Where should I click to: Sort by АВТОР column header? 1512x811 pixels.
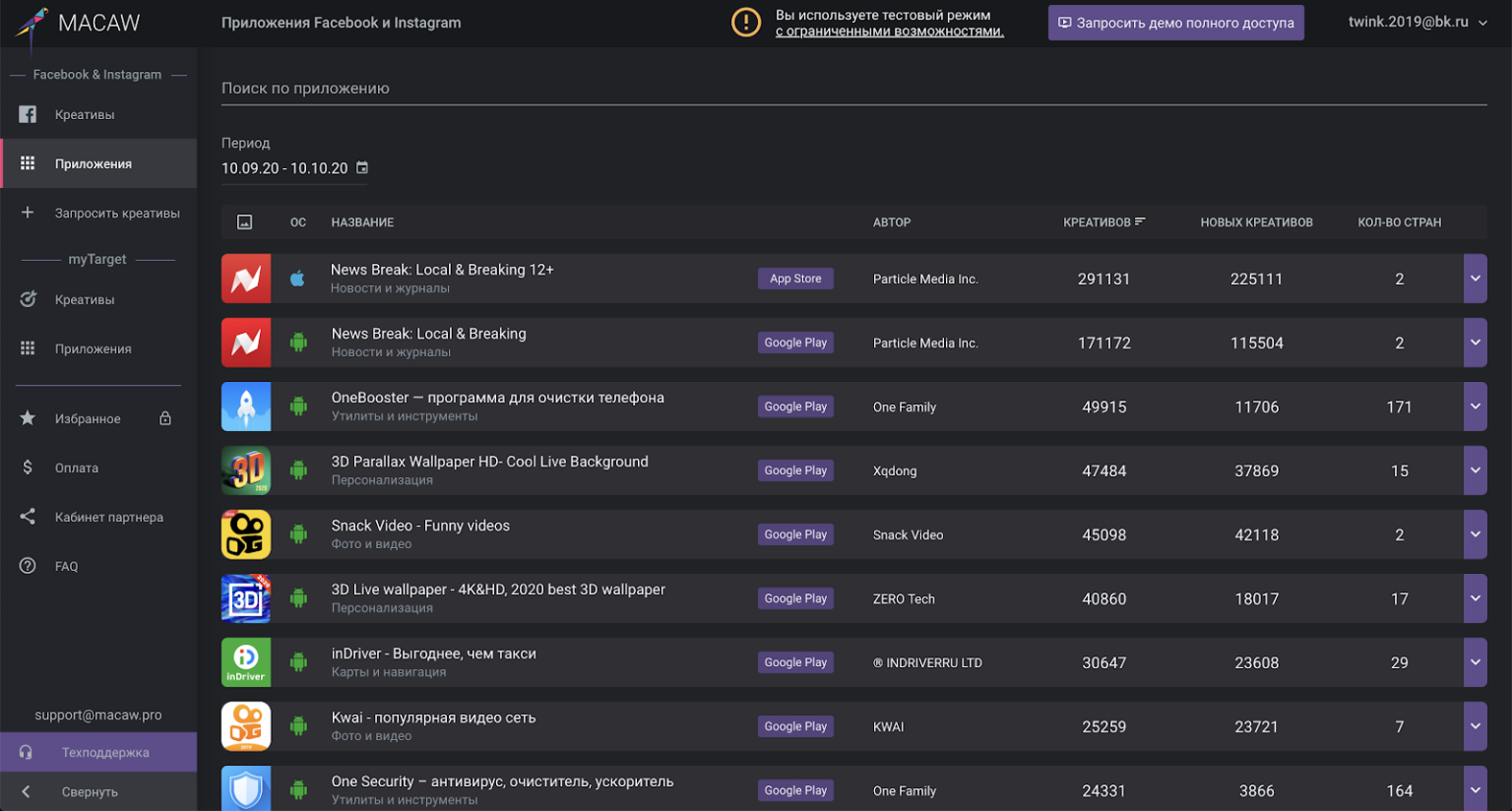pyautogui.click(x=892, y=222)
